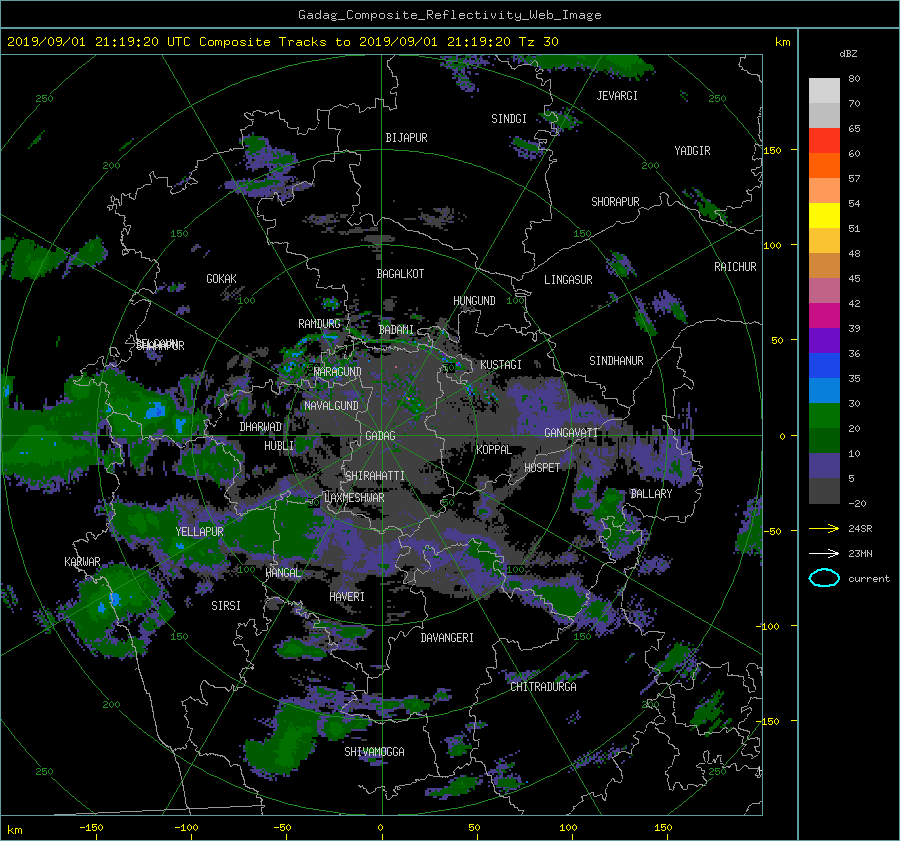Click the SHORAPUR city label

615,202
